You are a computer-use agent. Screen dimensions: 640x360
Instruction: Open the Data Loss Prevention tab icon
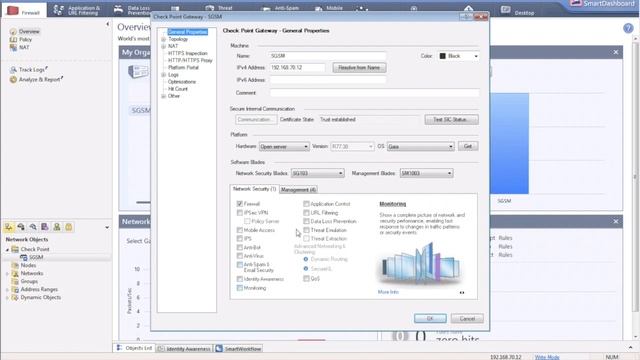[118, 9]
